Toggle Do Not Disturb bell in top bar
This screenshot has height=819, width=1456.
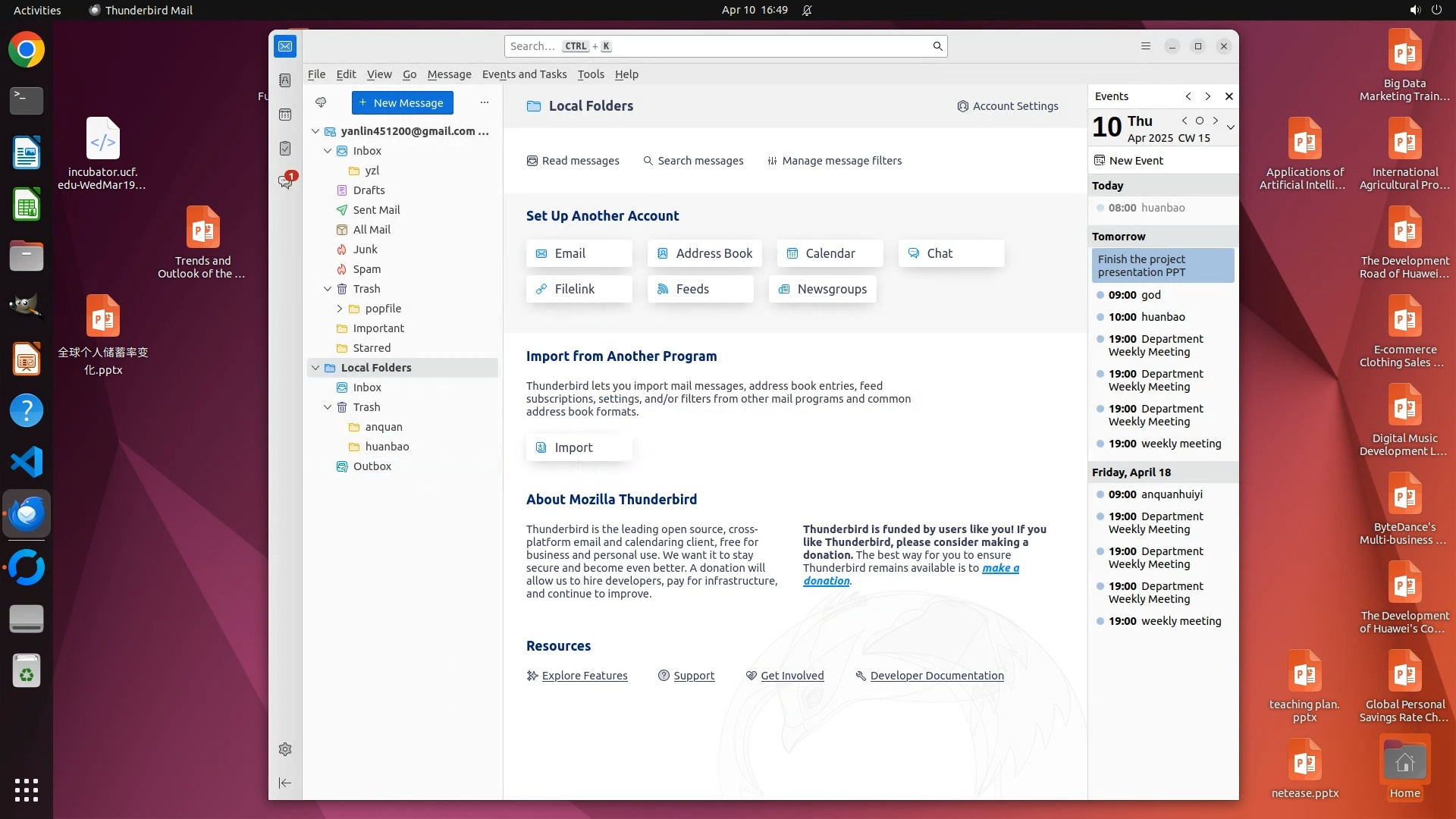807,10
